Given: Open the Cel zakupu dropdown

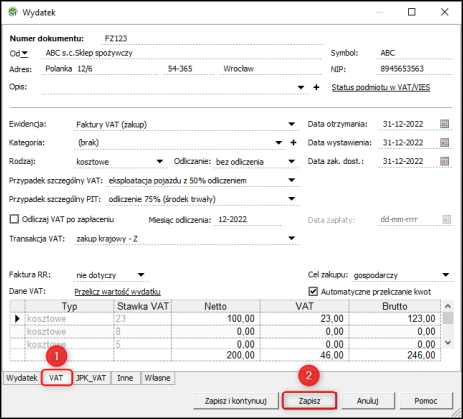Looking at the screenshot, I should (x=446, y=275).
